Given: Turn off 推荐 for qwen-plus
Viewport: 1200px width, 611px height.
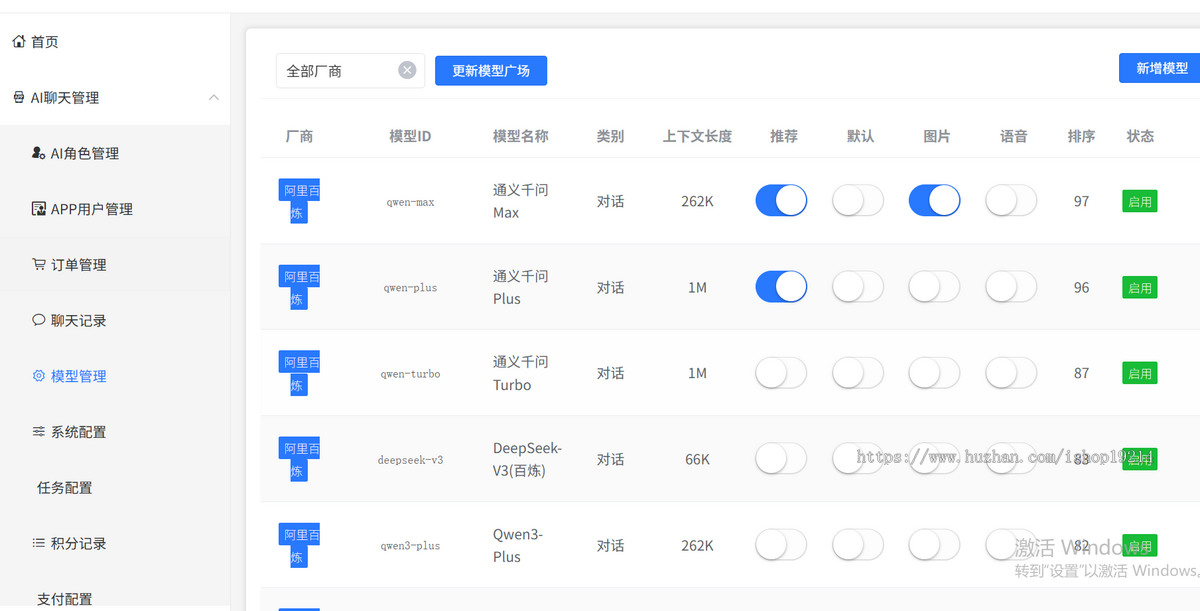Looking at the screenshot, I should point(781,287).
